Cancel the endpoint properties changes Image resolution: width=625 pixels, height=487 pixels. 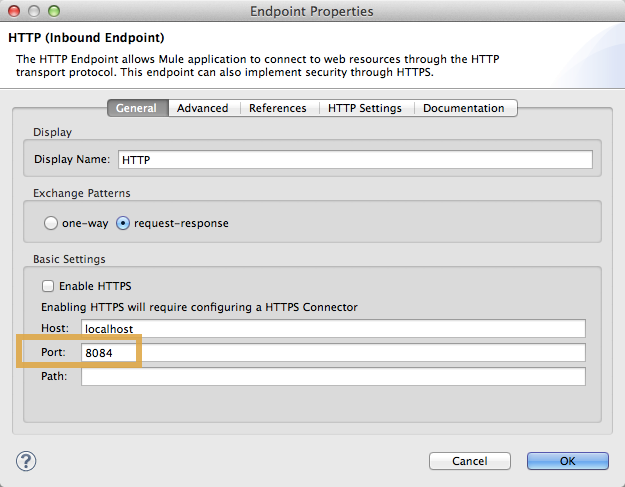pyautogui.click(x=469, y=461)
